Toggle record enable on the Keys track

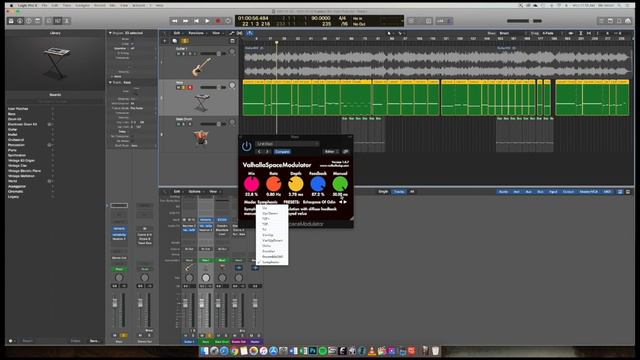tap(190, 87)
